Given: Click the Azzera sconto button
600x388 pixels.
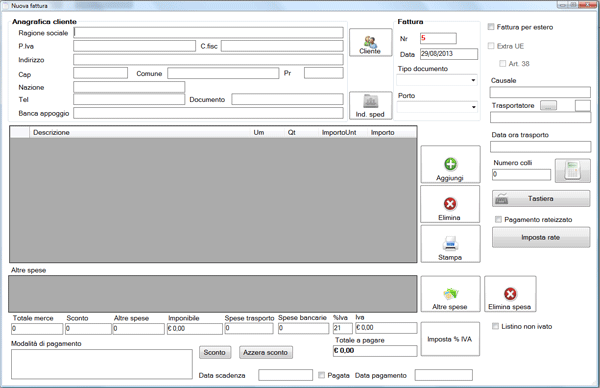Looking at the screenshot, I should 266,352.
